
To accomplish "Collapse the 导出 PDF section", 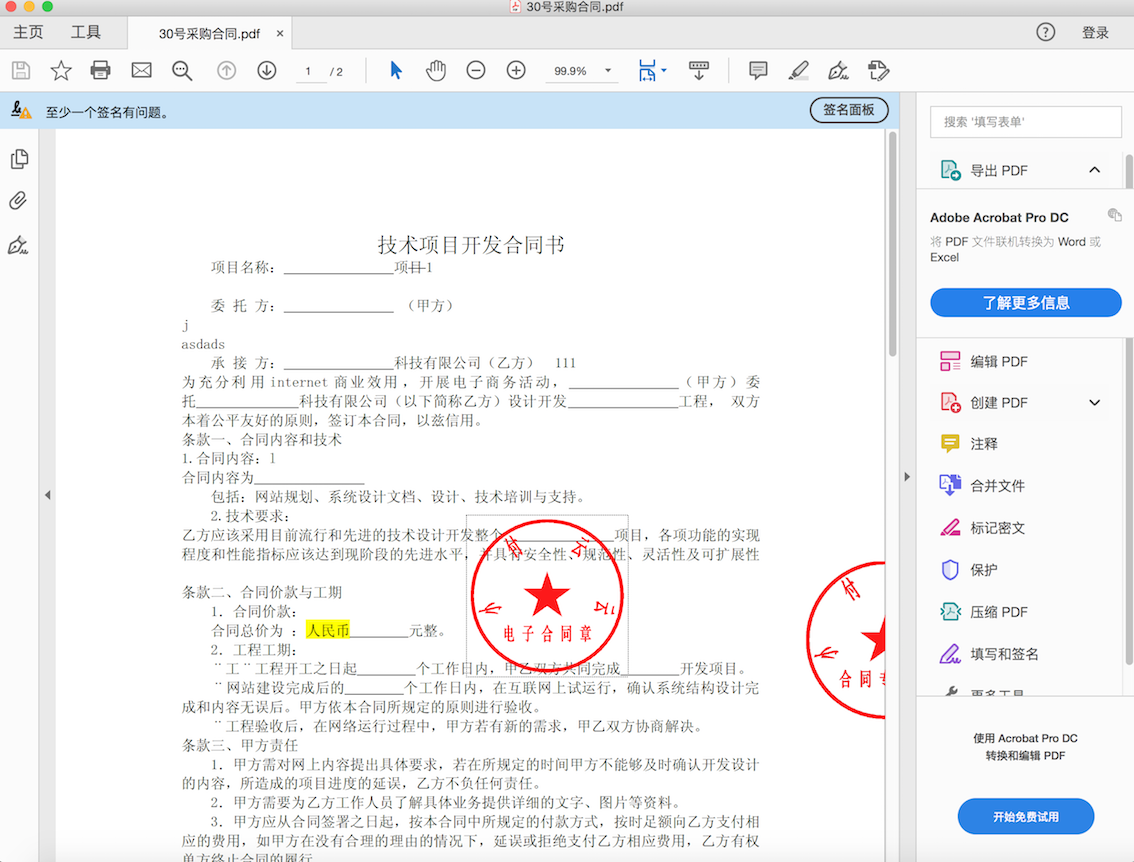I will [x=1094, y=170].
